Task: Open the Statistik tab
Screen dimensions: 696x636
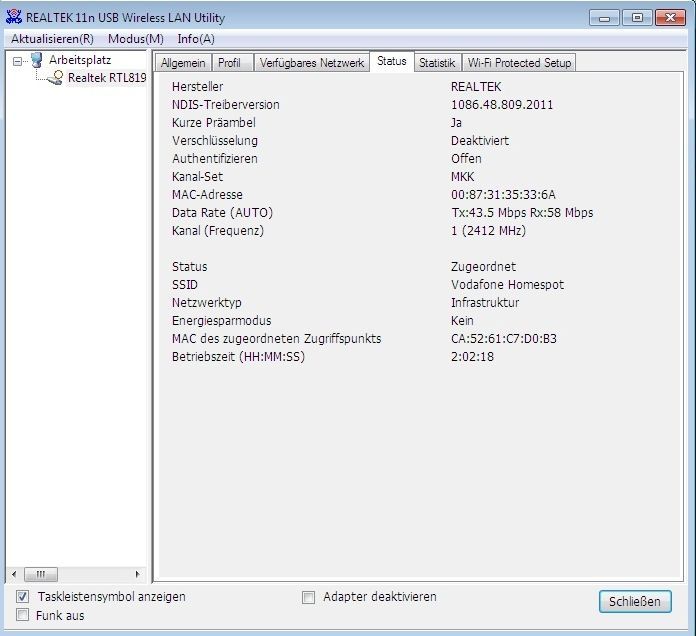Action: pyautogui.click(x=437, y=63)
